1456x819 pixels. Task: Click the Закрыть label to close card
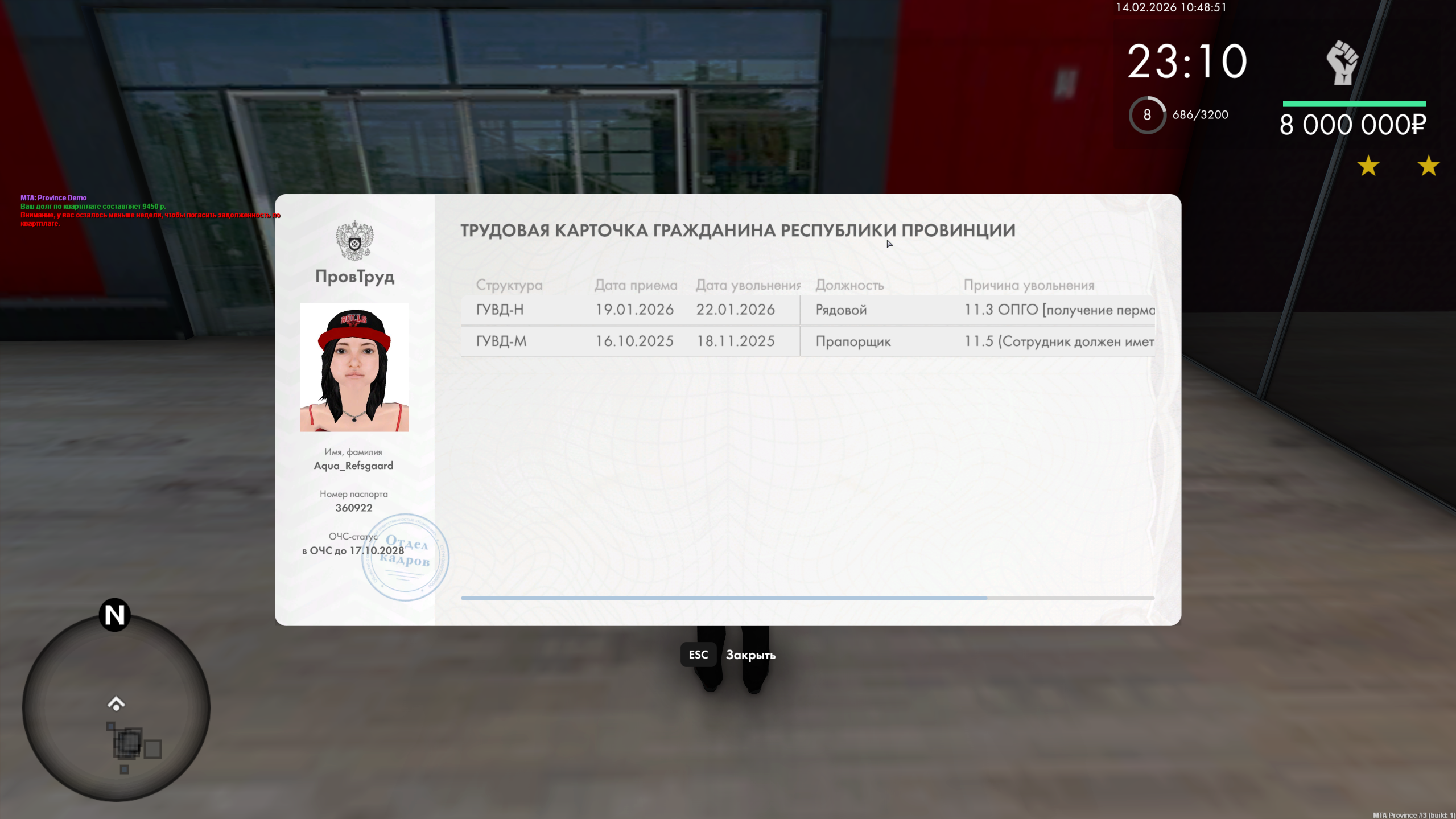click(x=750, y=655)
